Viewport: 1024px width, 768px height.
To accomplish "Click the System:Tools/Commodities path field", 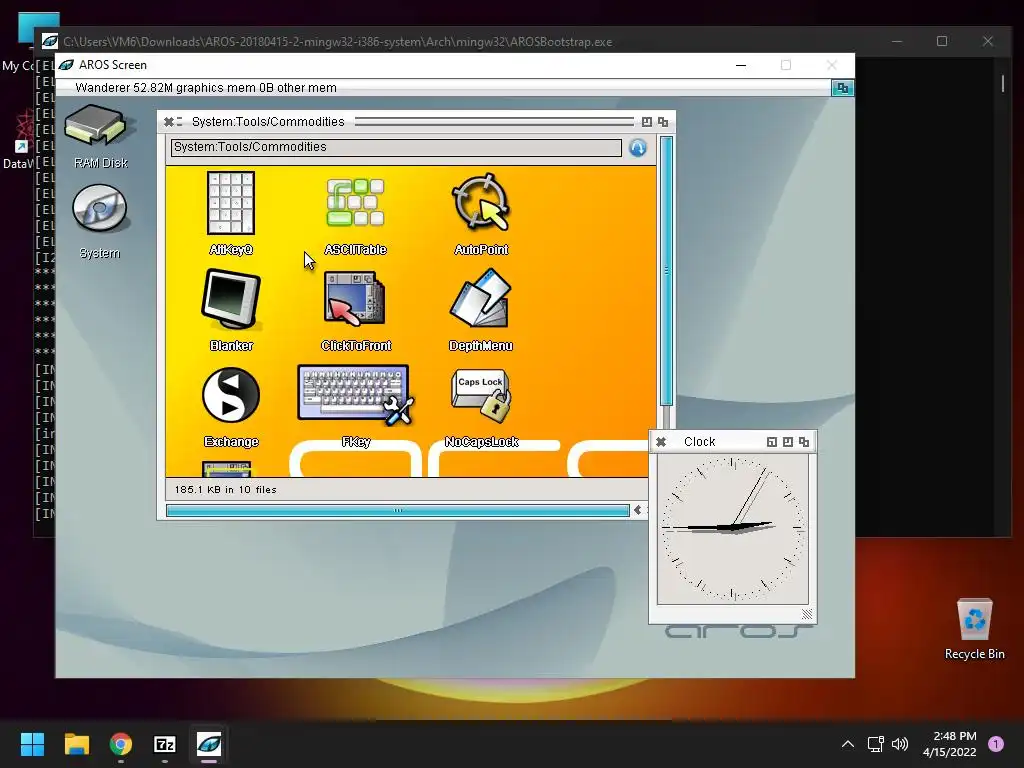I will (x=396, y=148).
